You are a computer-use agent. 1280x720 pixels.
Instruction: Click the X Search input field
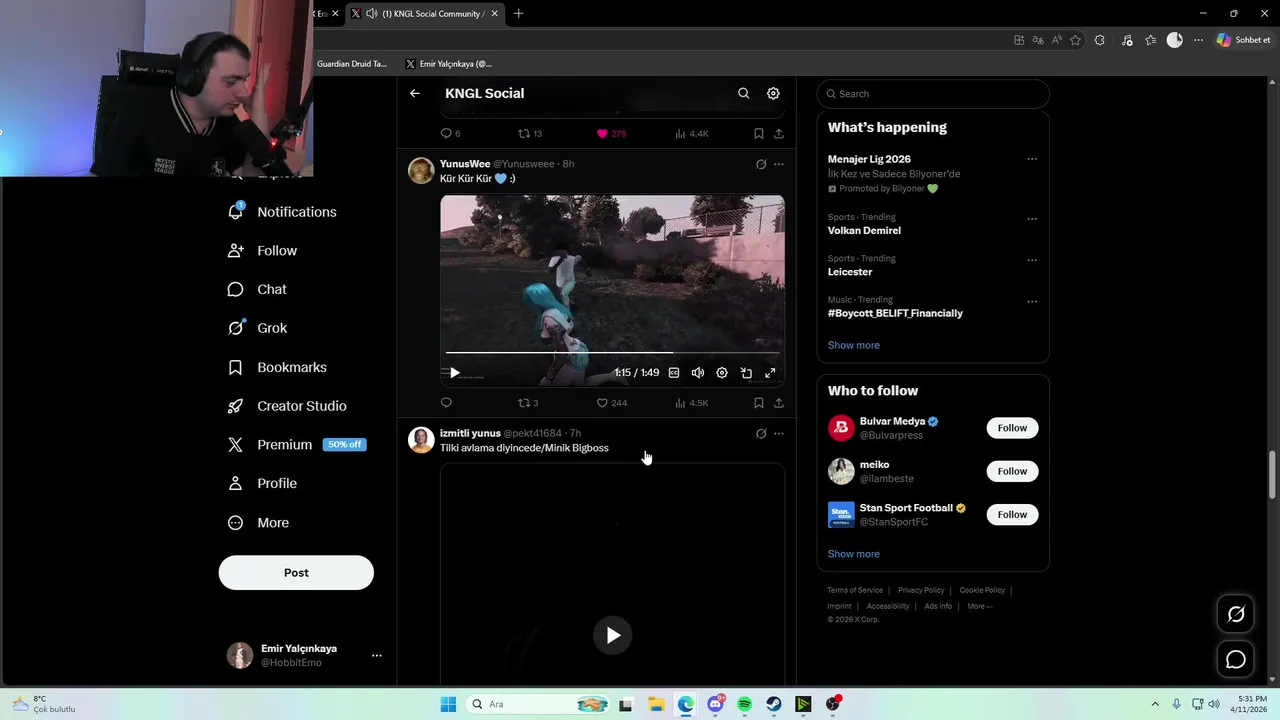coord(933,94)
